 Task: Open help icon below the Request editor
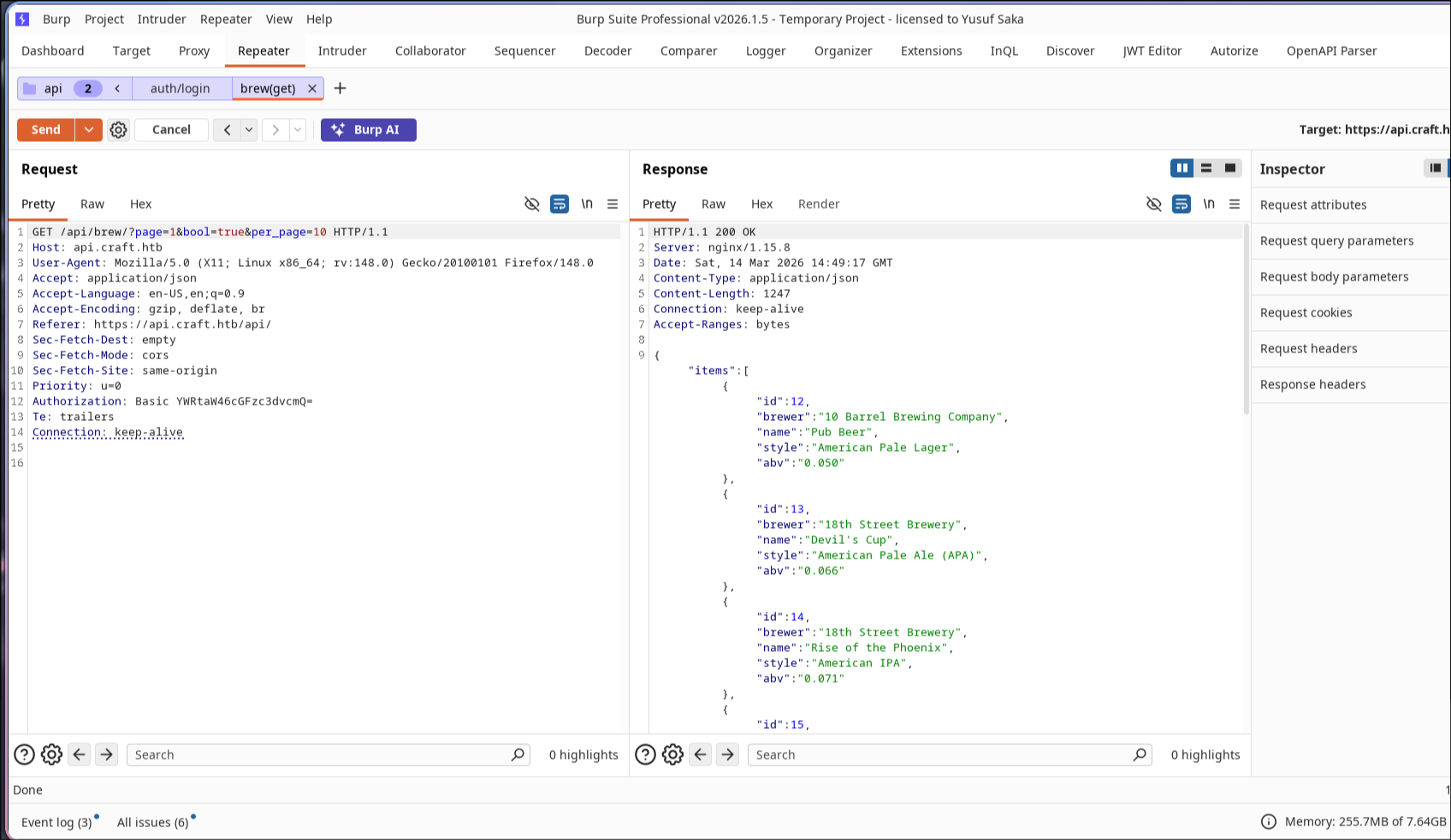click(24, 754)
